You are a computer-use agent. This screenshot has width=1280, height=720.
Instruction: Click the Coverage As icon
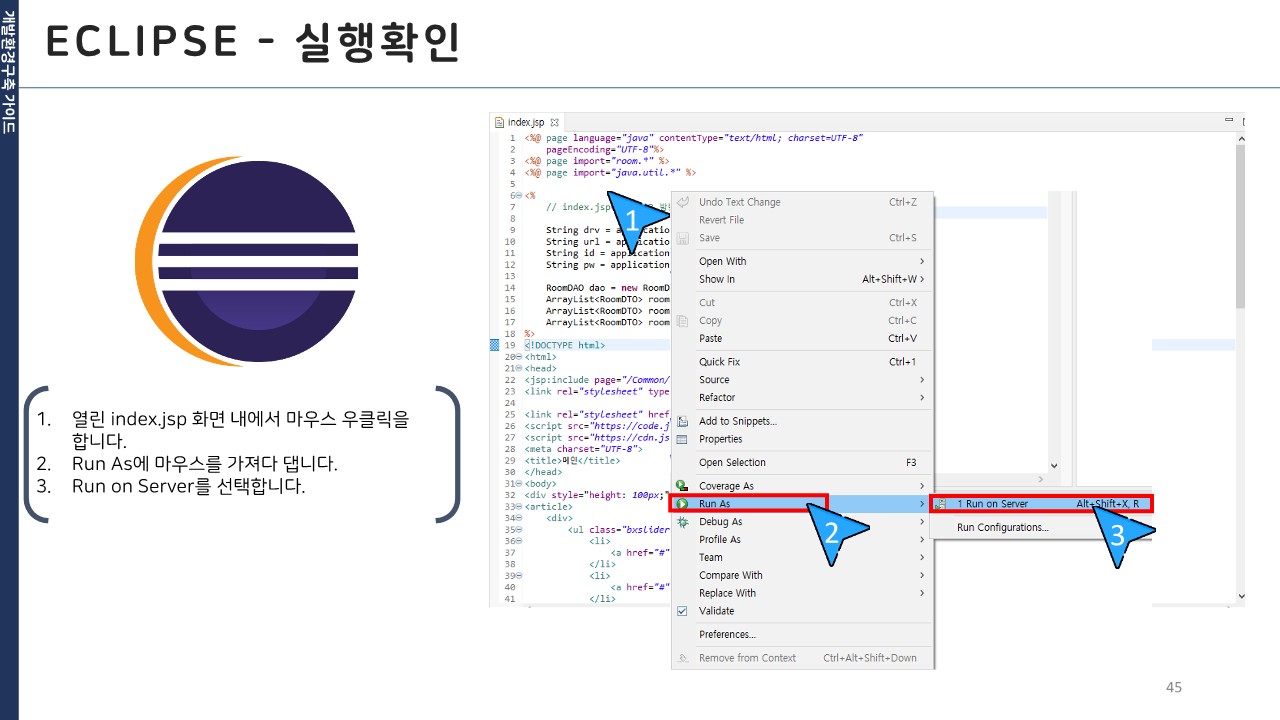point(683,486)
